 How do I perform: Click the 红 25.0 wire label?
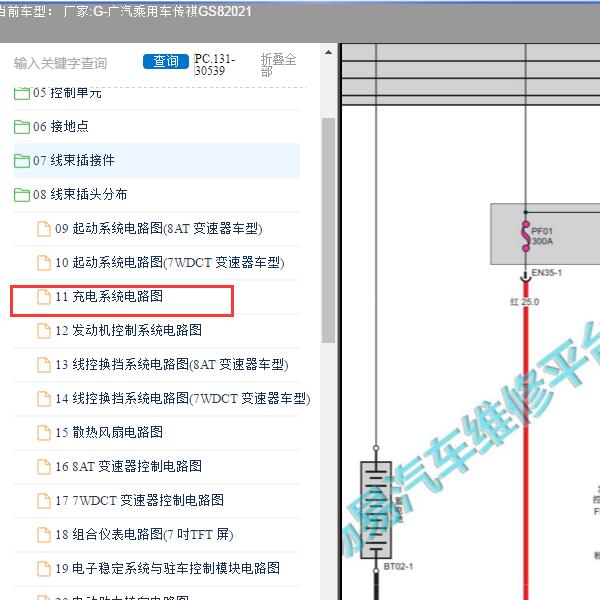(525, 302)
